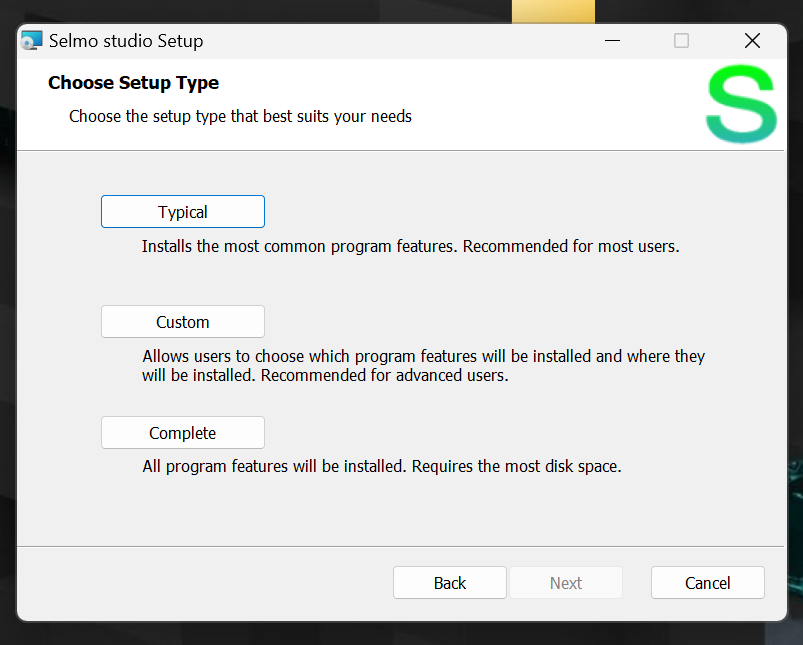Image resolution: width=803 pixels, height=645 pixels.
Task: Click the 'Choose Setup Type' heading
Action: click(133, 83)
